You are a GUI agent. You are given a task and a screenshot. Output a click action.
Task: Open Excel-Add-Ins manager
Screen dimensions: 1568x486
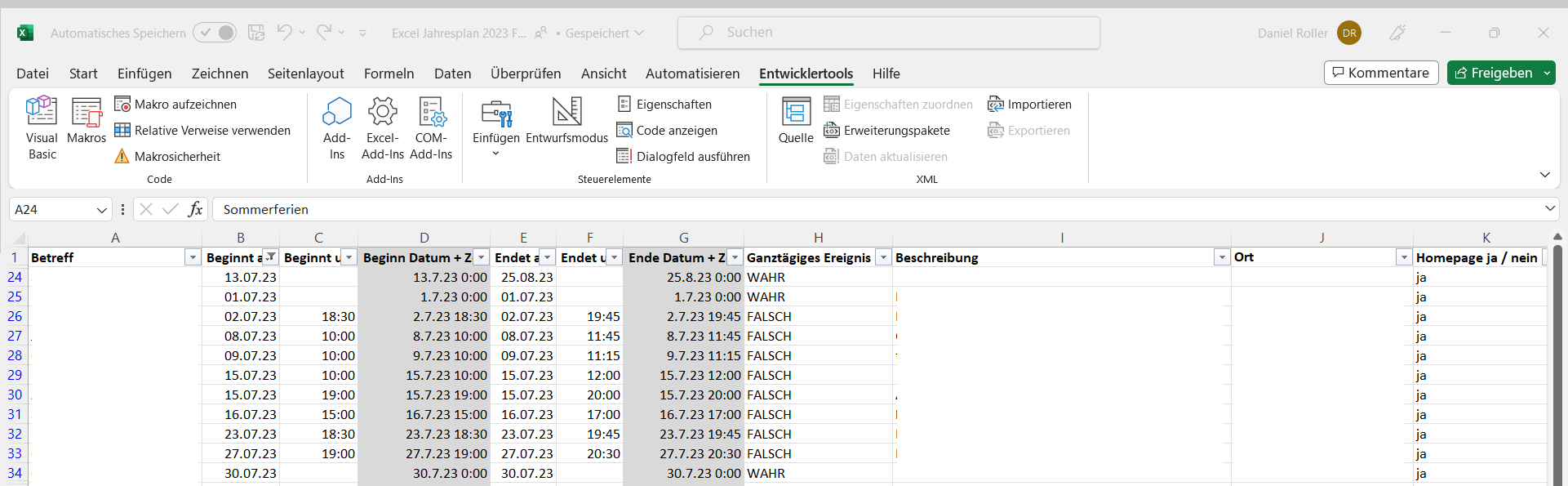[383, 128]
